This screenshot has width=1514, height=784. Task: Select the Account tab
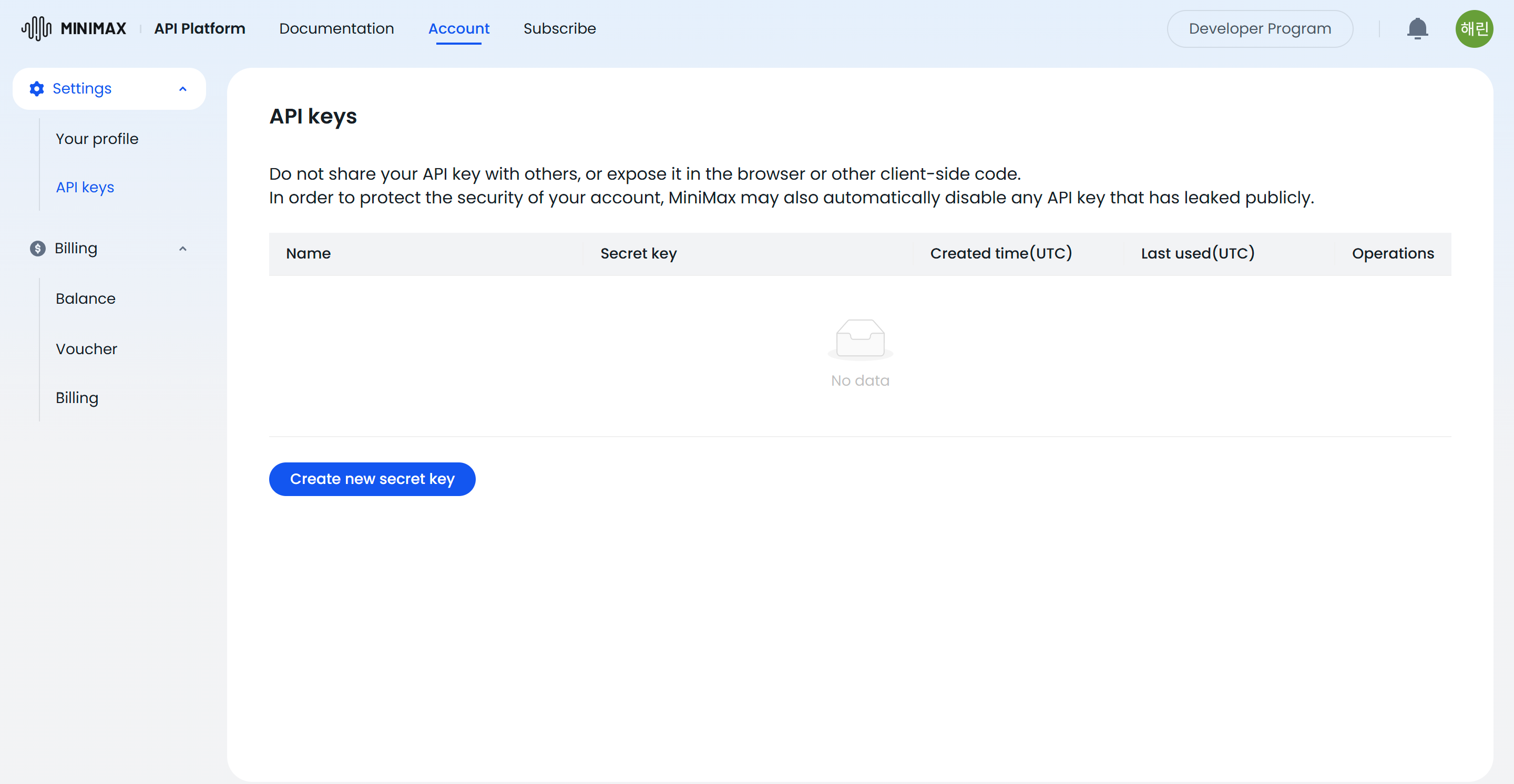pos(458,28)
